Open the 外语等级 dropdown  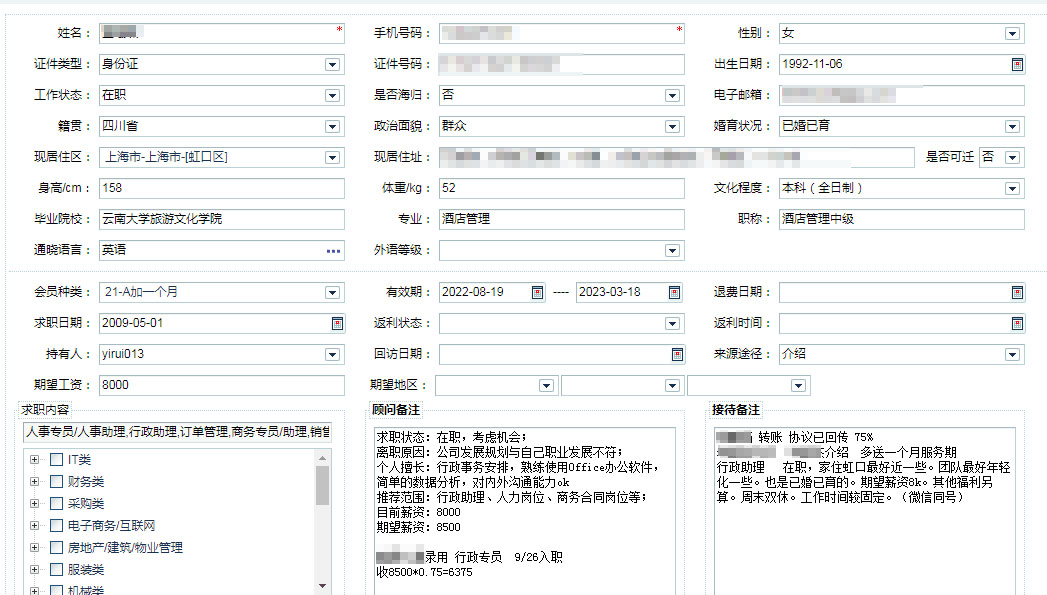click(x=672, y=250)
